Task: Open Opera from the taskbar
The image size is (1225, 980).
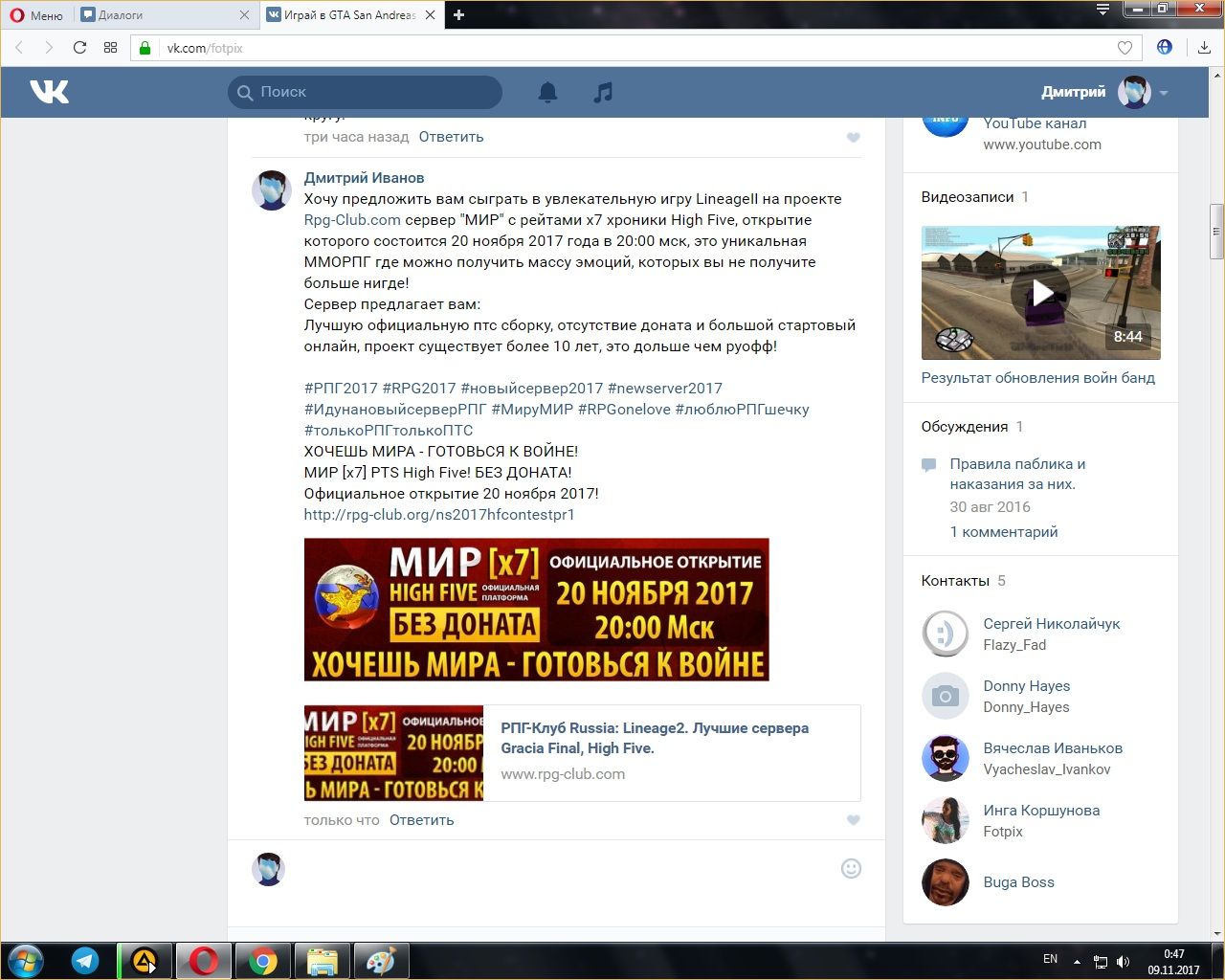Action: pyautogui.click(x=203, y=960)
